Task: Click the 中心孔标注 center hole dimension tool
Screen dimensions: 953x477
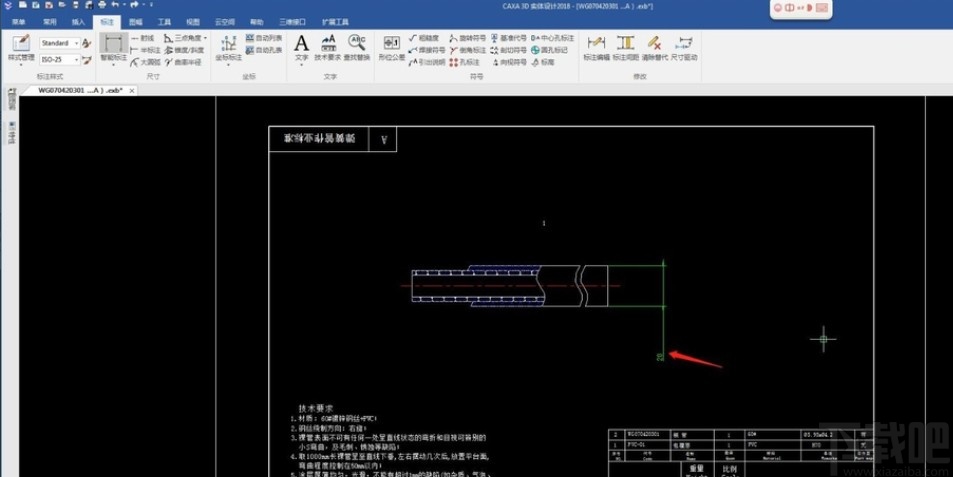Action: pos(552,38)
